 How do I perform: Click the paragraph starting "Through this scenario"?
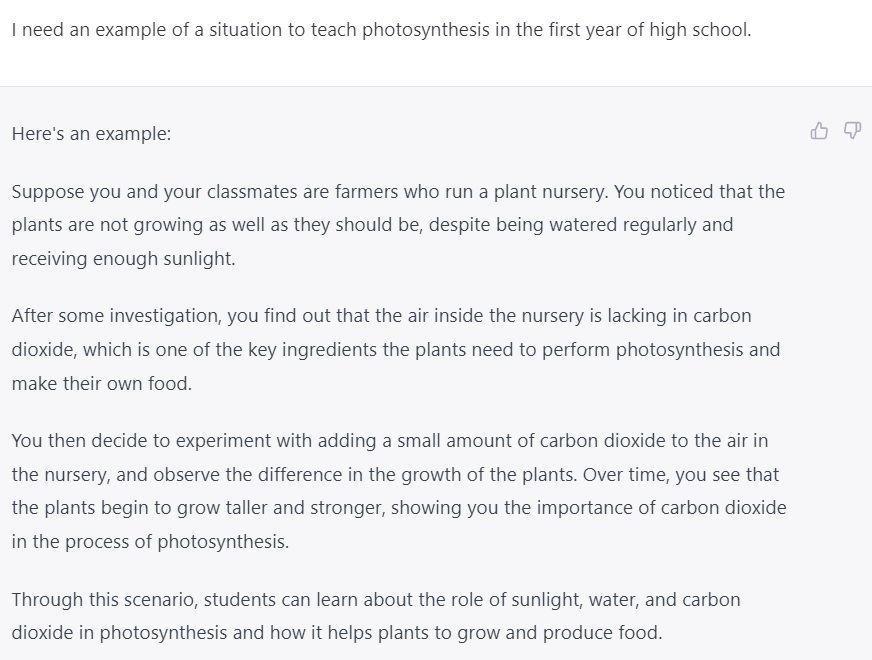point(376,616)
